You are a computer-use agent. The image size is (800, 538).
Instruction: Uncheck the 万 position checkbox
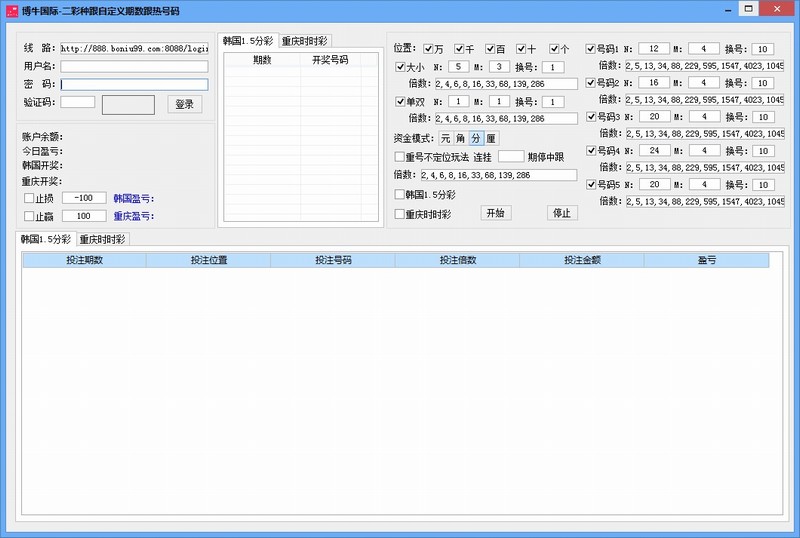pyautogui.click(x=429, y=49)
